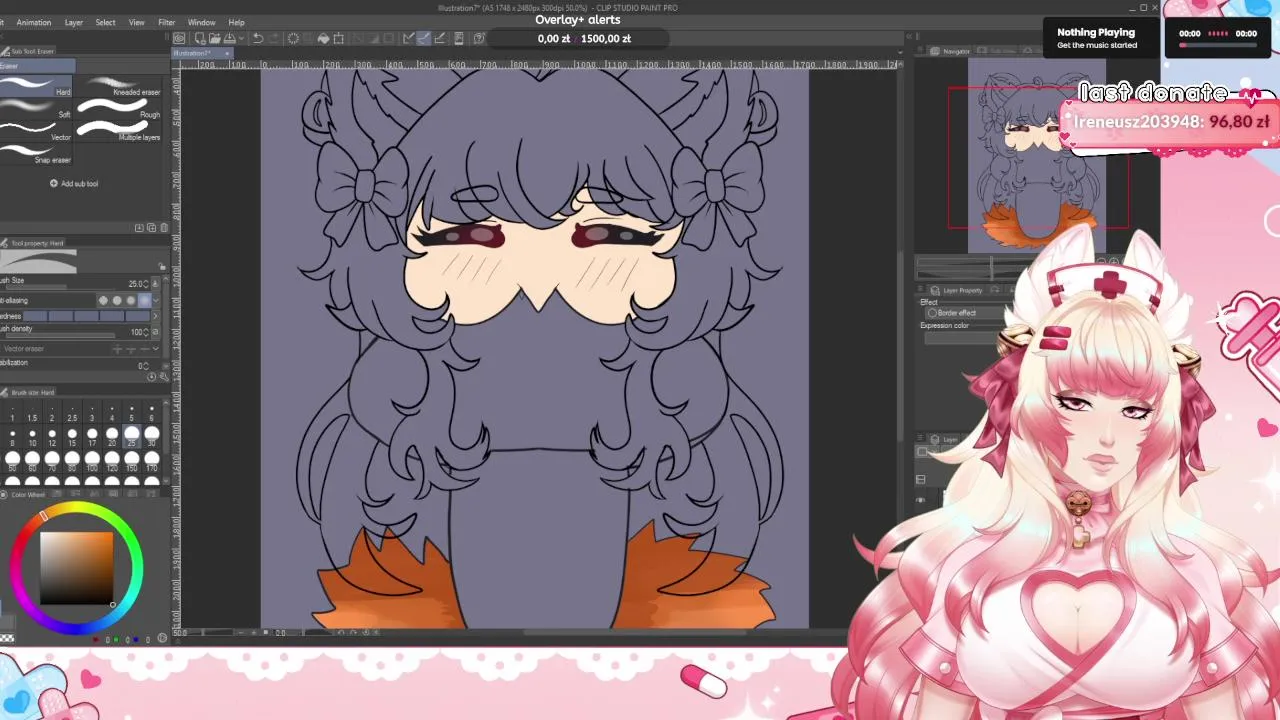This screenshot has width=1280, height=720.
Task: Toggle the first snap icon in the command bar
Action: tap(408, 39)
